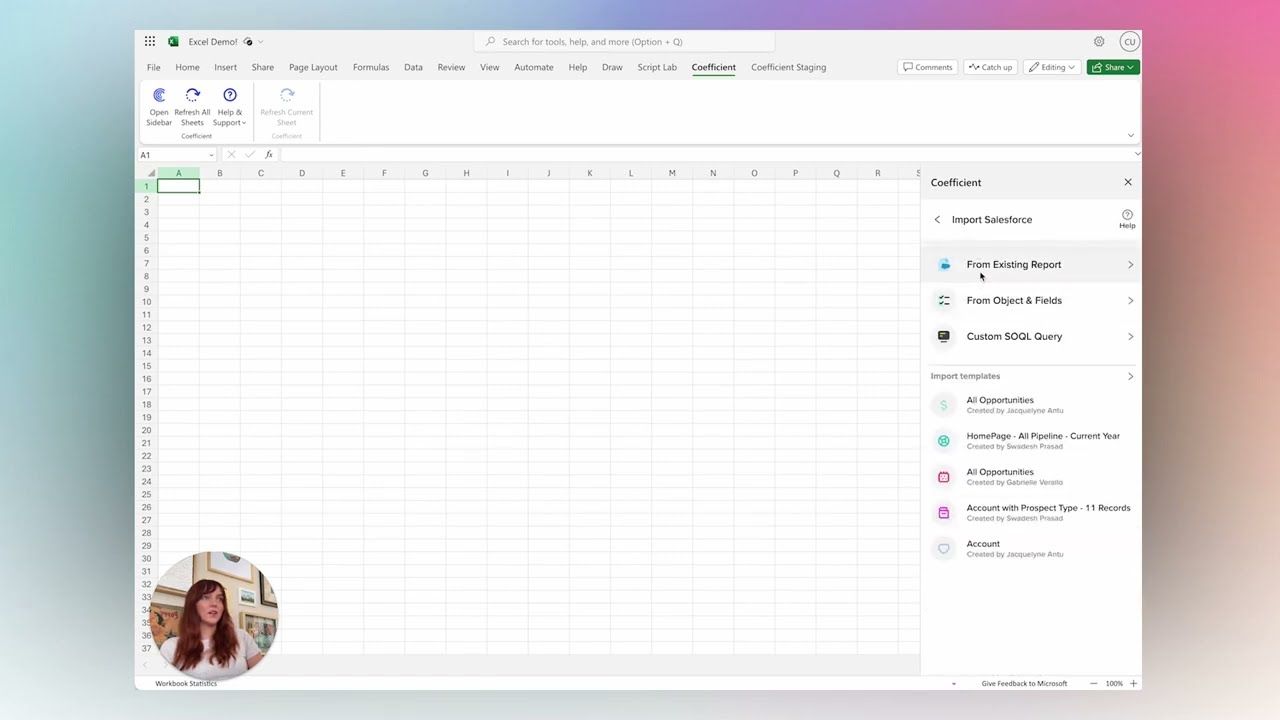Switch to the Data tab
Image resolution: width=1280 pixels, height=720 pixels.
click(x=413, y=67)
